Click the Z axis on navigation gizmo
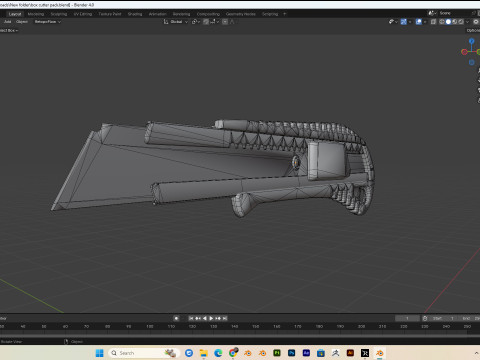Screen dimensions: 480x360 [471, 41]
